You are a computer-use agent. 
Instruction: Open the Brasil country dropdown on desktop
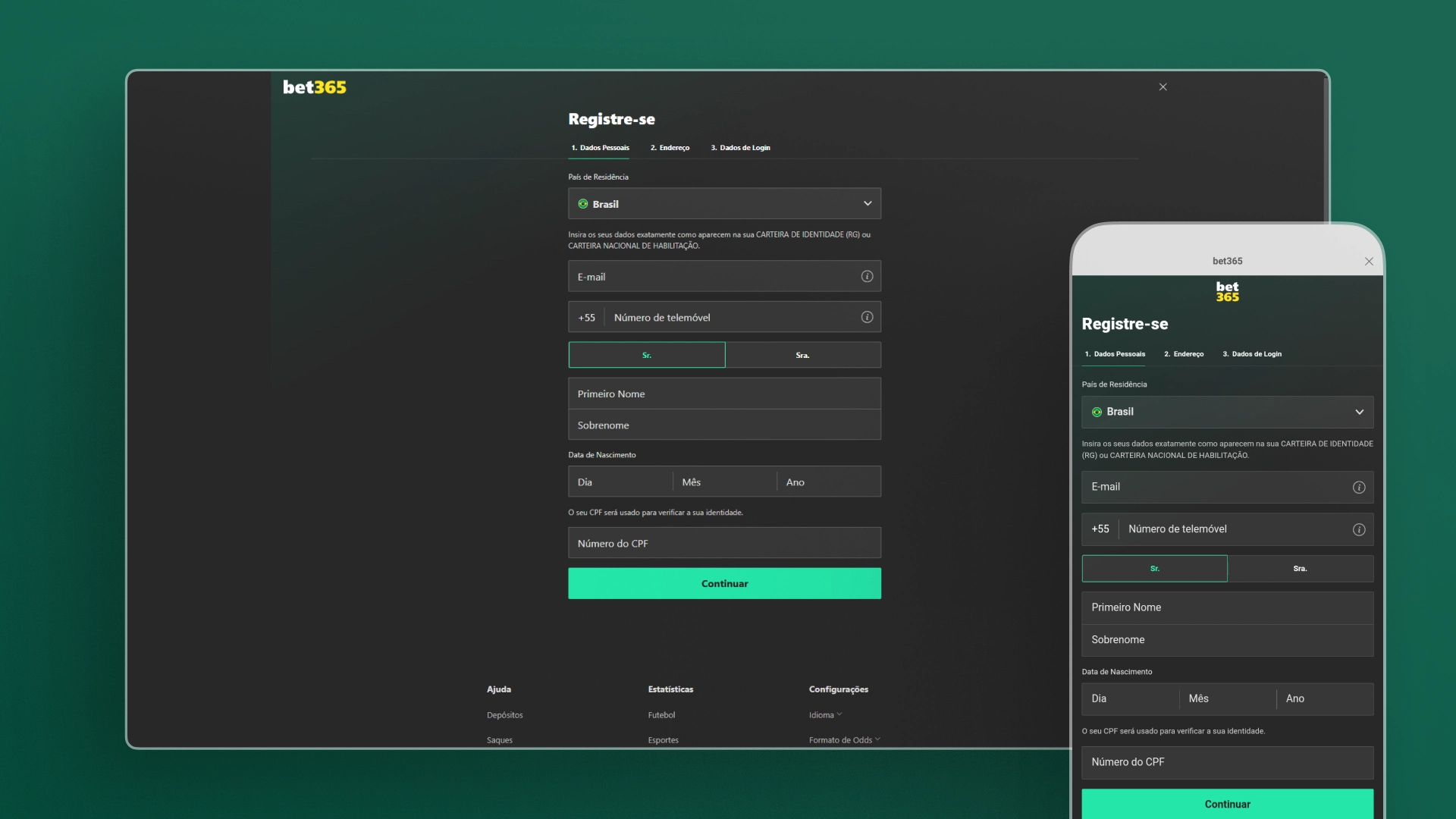(724, 204)
